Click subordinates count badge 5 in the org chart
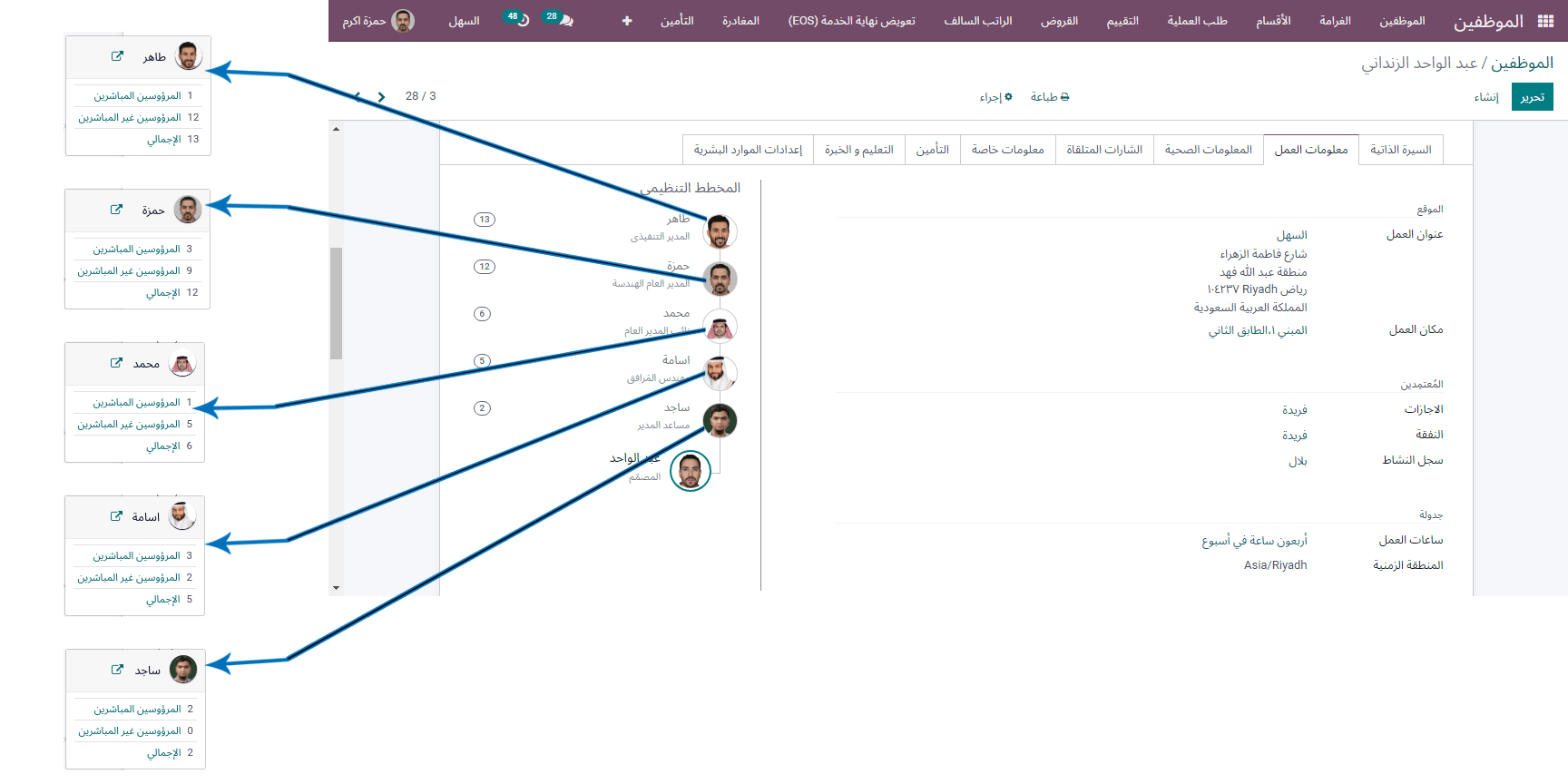The height and width of the screenshot is (784, 1568). (x=482, y=361)
